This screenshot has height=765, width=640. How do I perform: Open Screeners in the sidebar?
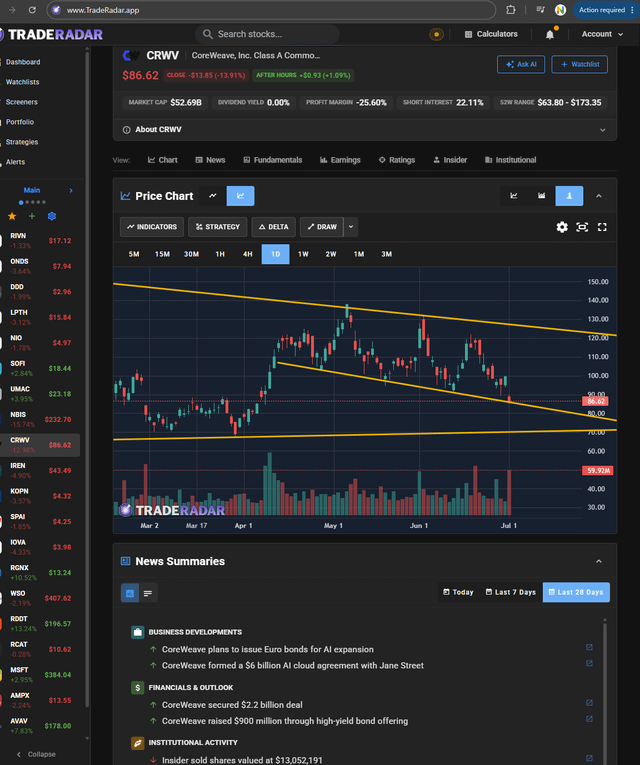21,102
